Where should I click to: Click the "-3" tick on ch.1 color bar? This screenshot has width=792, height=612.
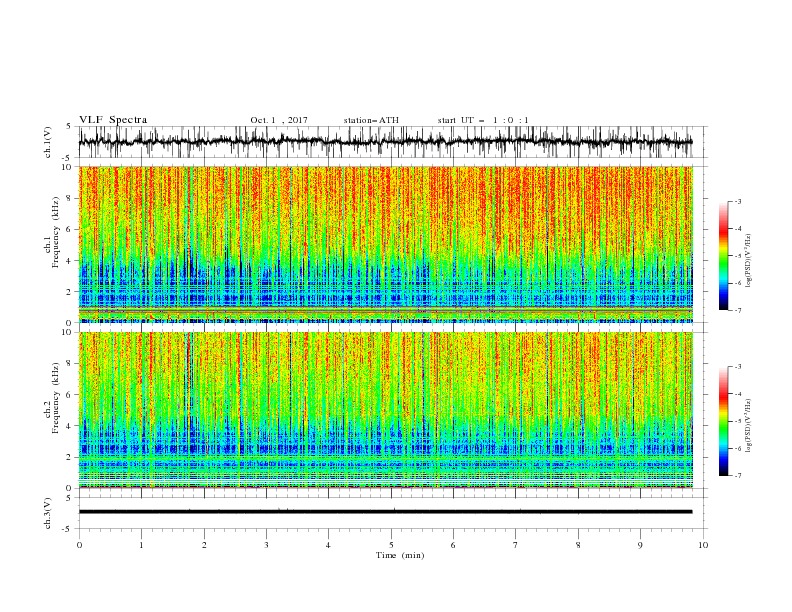point(738,201)
